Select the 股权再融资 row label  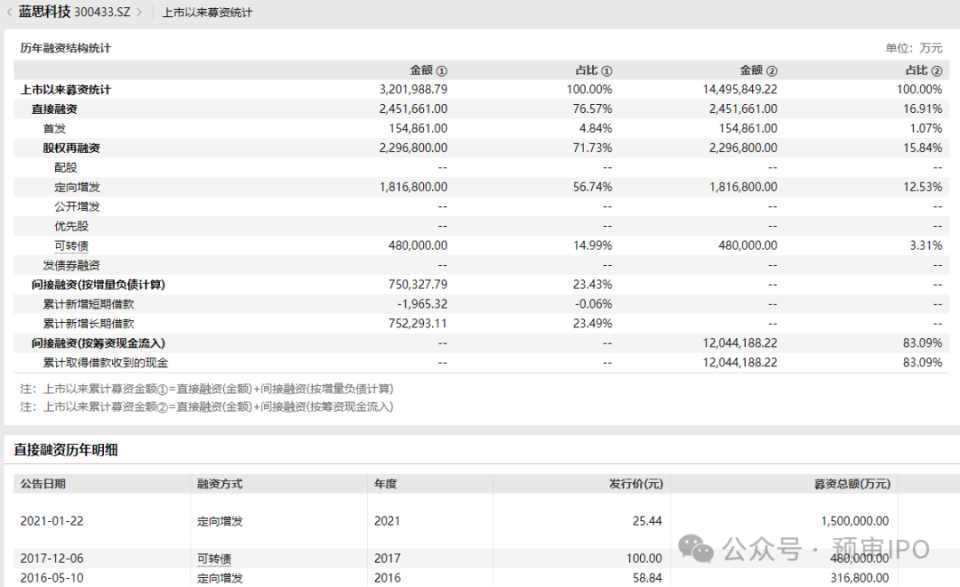click(x=71, y=148)
